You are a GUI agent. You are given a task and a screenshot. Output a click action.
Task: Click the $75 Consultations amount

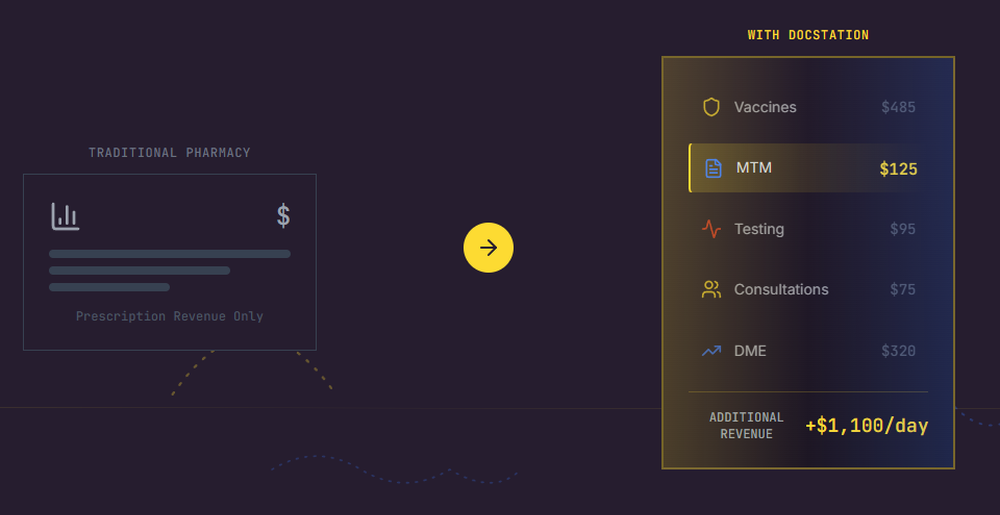pos(902,289)
